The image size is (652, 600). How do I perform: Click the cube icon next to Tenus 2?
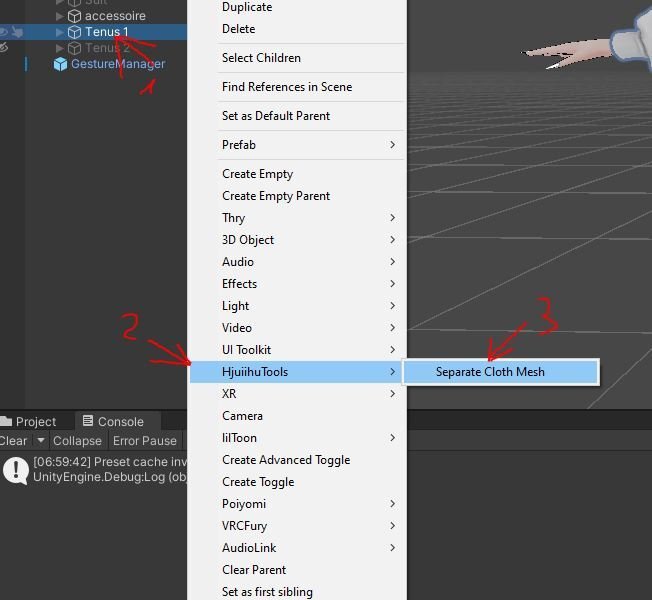pos(74,48)
